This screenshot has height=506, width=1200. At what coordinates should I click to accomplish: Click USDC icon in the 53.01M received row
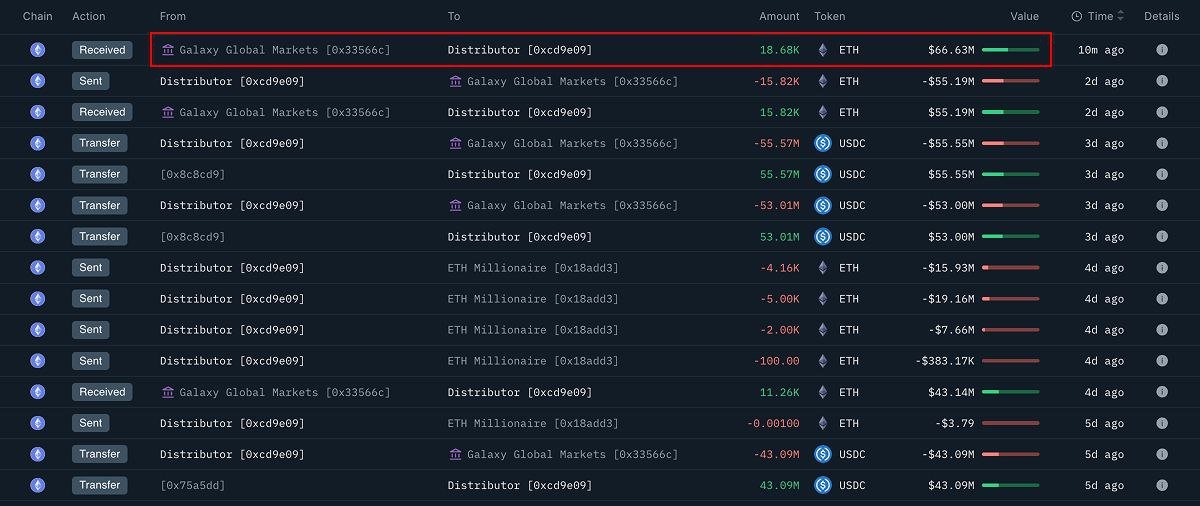(x=823, y=237)
